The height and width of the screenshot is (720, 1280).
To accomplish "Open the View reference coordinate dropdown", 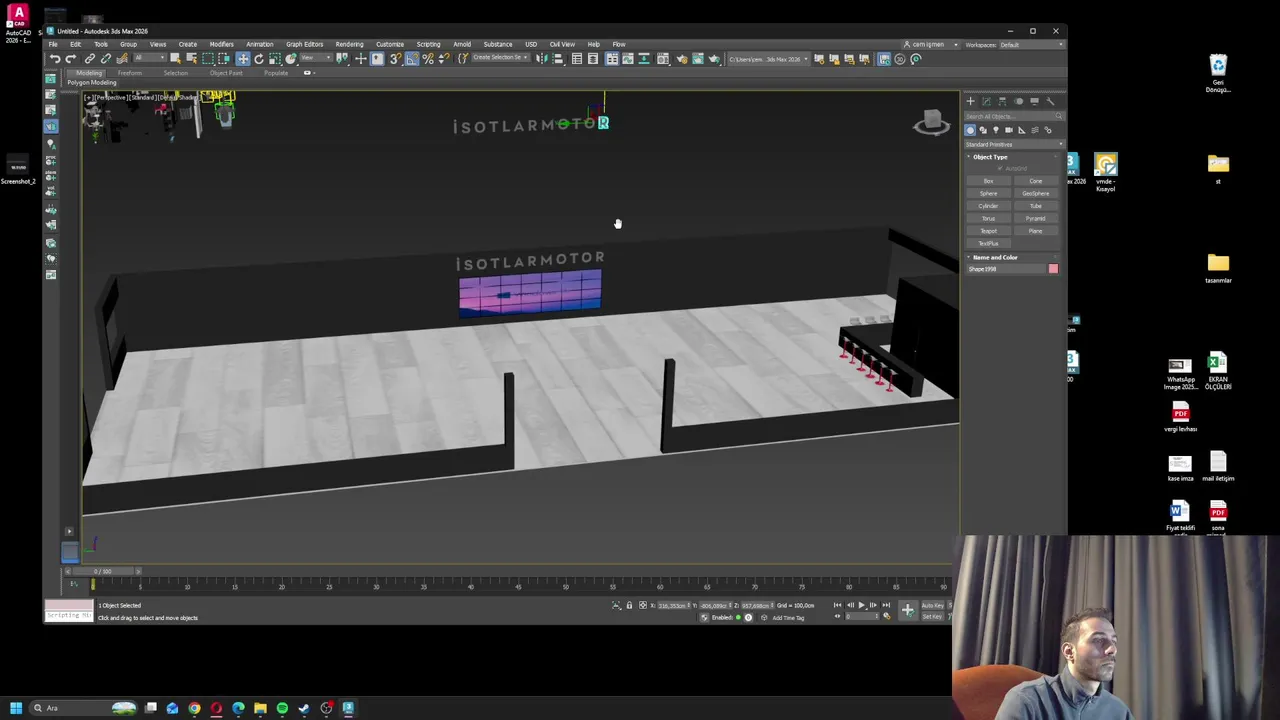I will (315, 58).
